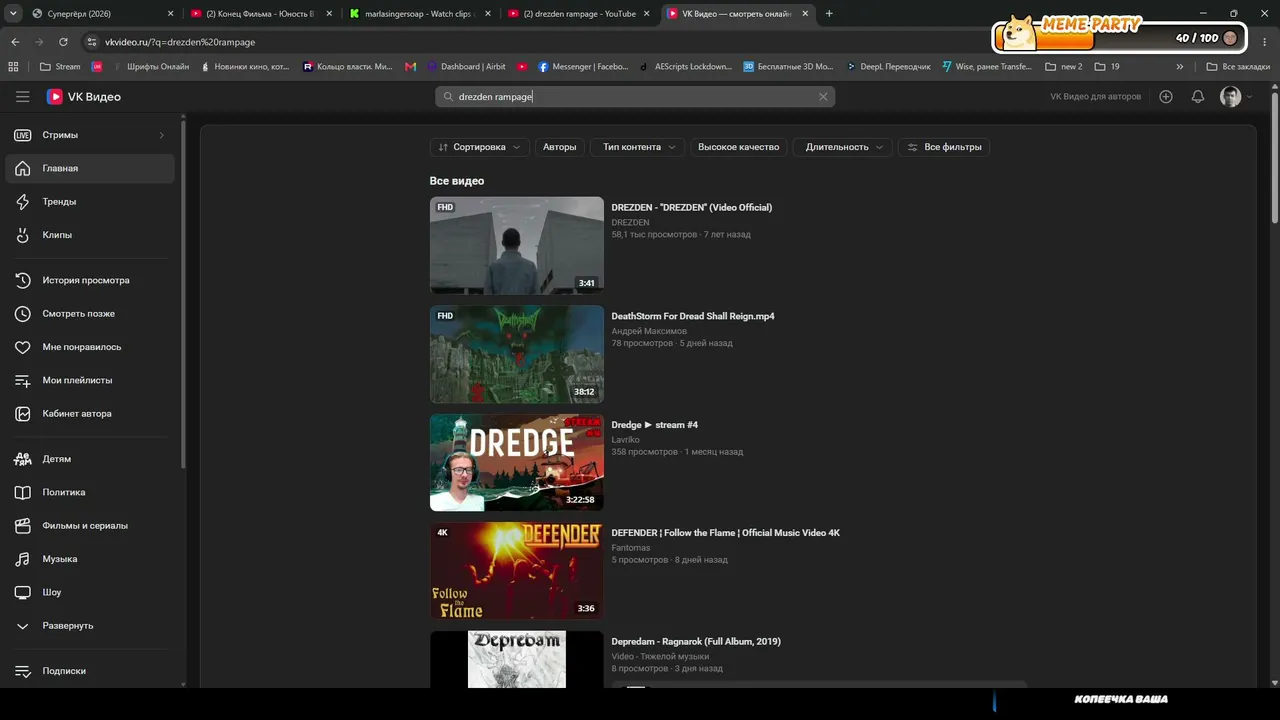The height and width of the screenshot is (720, 1280).
Task: Open the Dashboard | Airbit bookmark
Action: point(466,67)
